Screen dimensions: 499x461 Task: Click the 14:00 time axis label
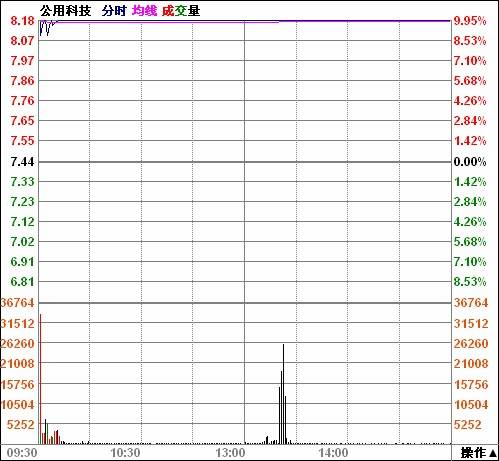[333, 453]
